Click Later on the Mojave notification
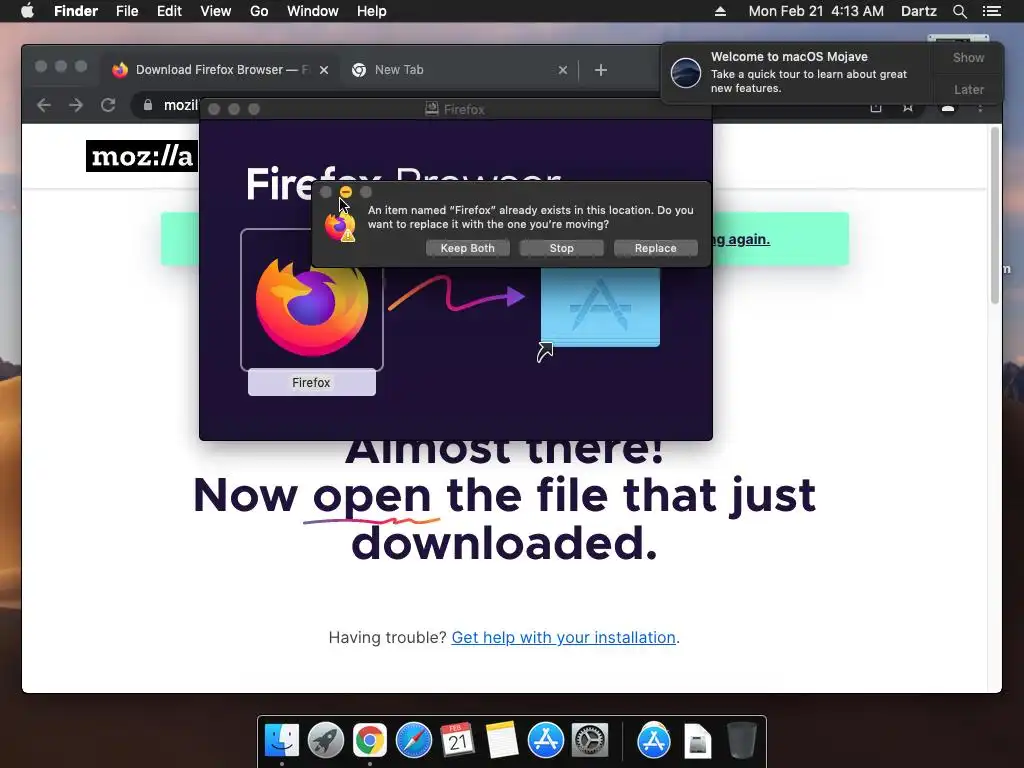Viewport: 1024px width, 768px height. point(968,89)
